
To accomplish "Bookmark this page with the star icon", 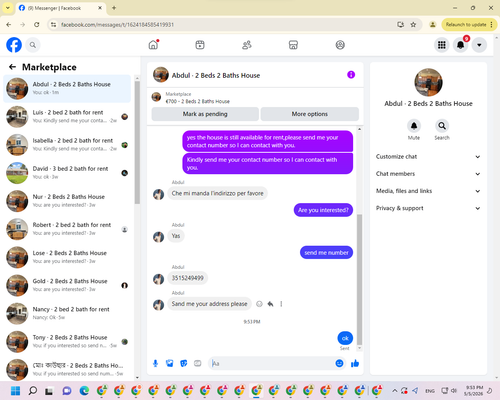I will 413,25.
